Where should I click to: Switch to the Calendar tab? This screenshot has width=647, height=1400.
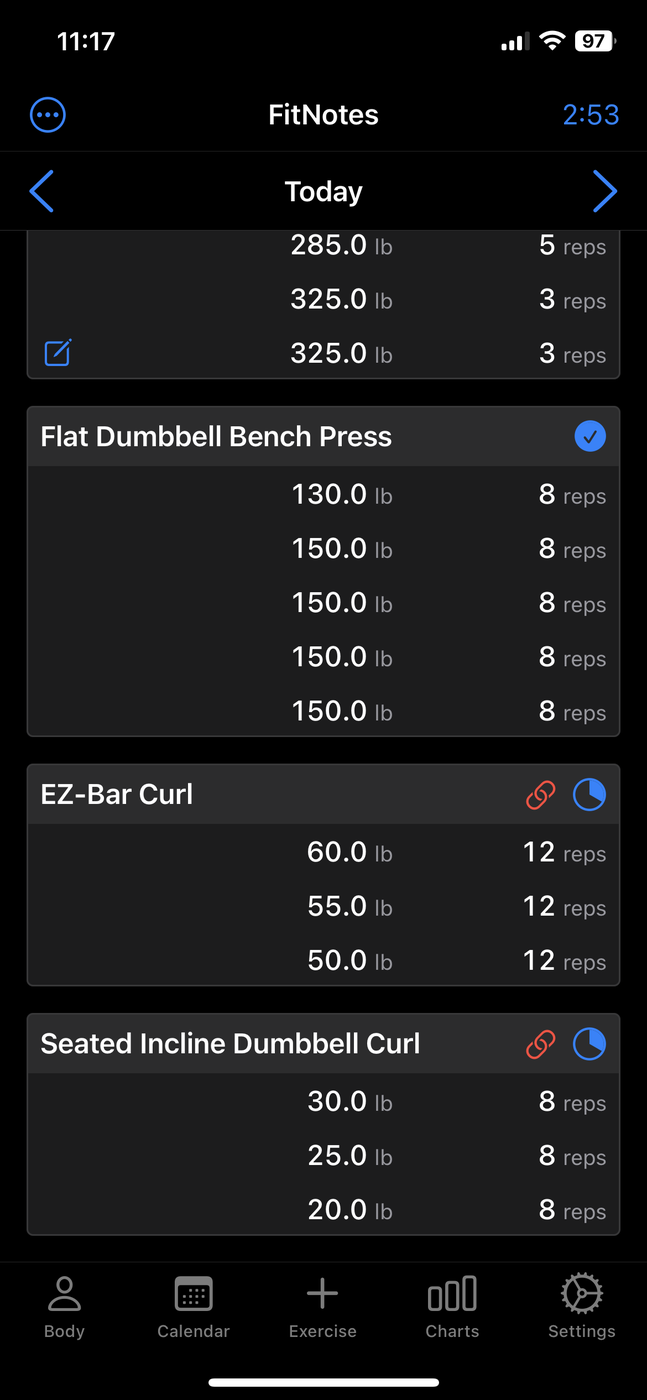[x=193, y=1306]
